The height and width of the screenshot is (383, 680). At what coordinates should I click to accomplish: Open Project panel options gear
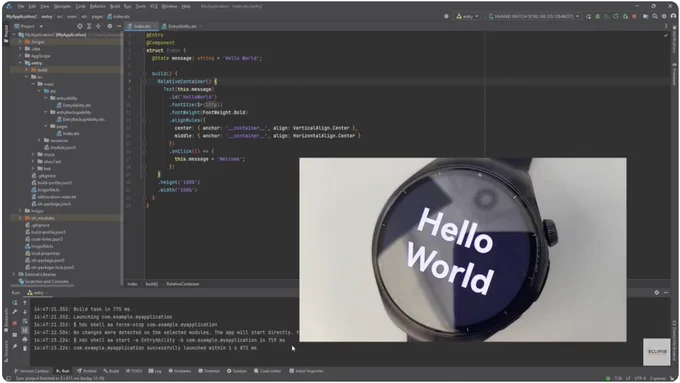click(110, 26)
